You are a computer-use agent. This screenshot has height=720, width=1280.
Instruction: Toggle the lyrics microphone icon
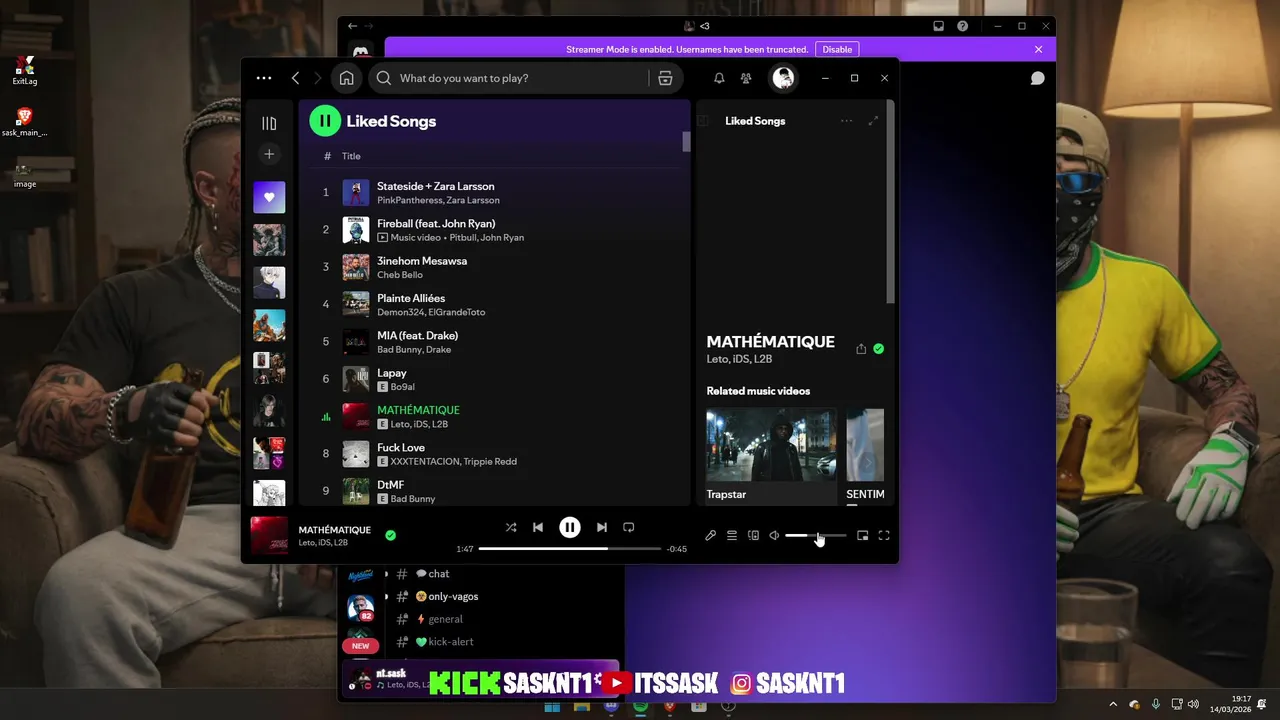tap(710, 536)
